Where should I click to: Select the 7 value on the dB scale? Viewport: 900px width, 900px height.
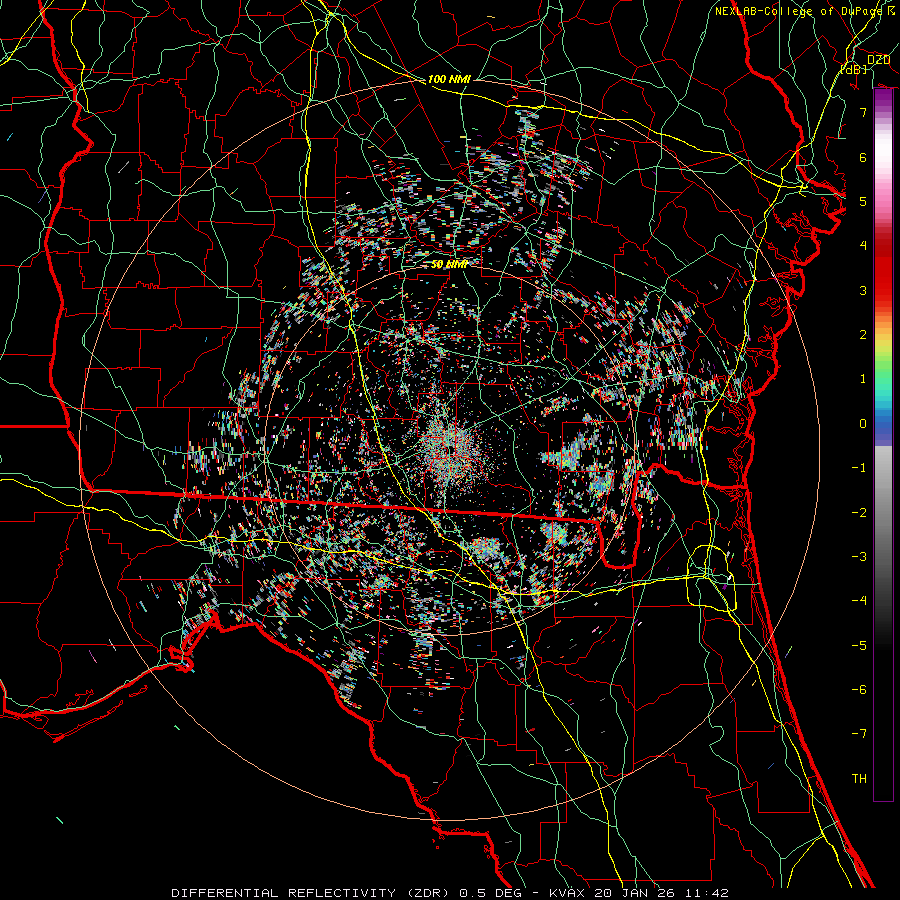863,112
